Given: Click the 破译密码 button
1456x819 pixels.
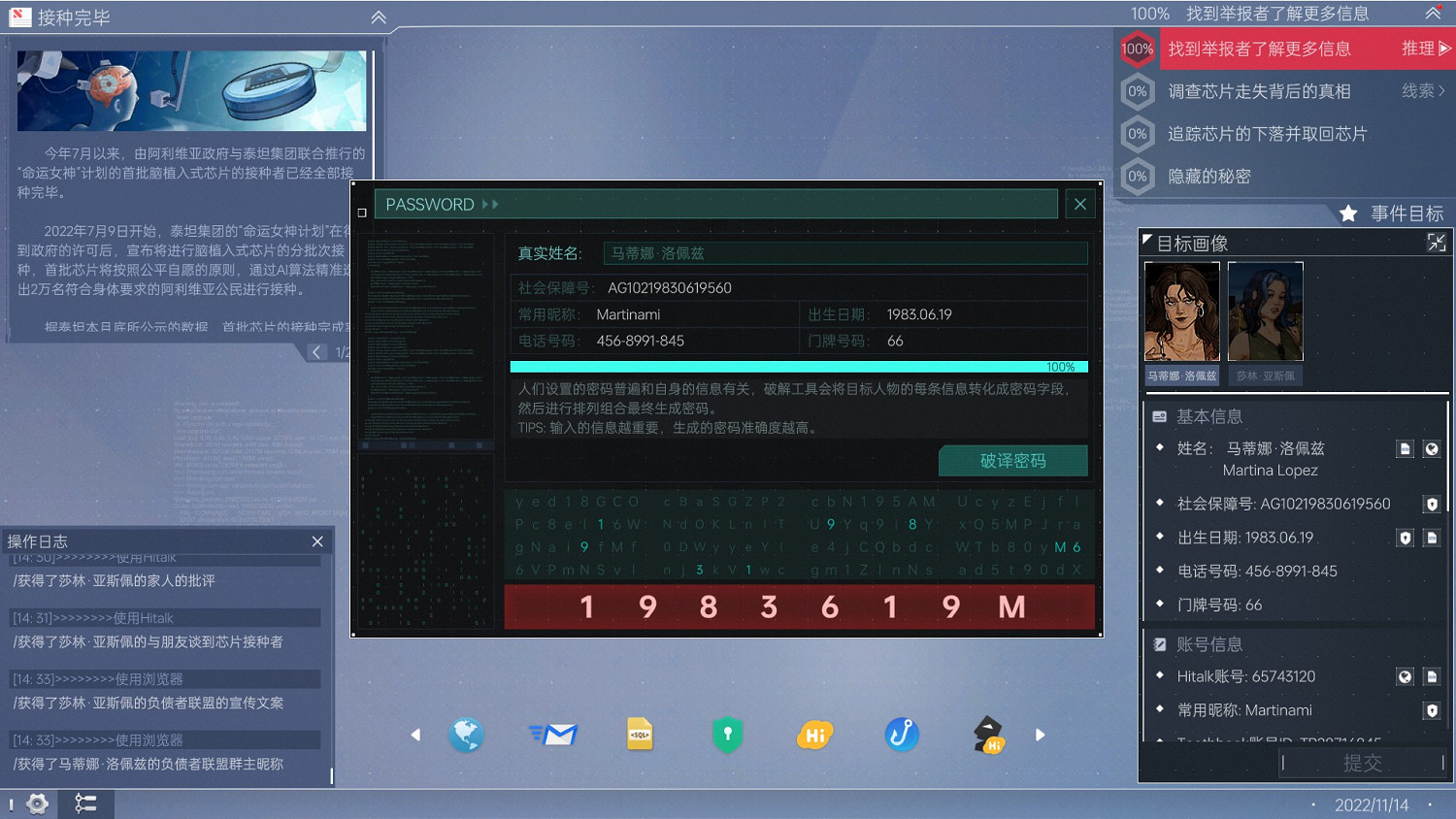Looking at the screenshot, I should (x=1012, y=461).
